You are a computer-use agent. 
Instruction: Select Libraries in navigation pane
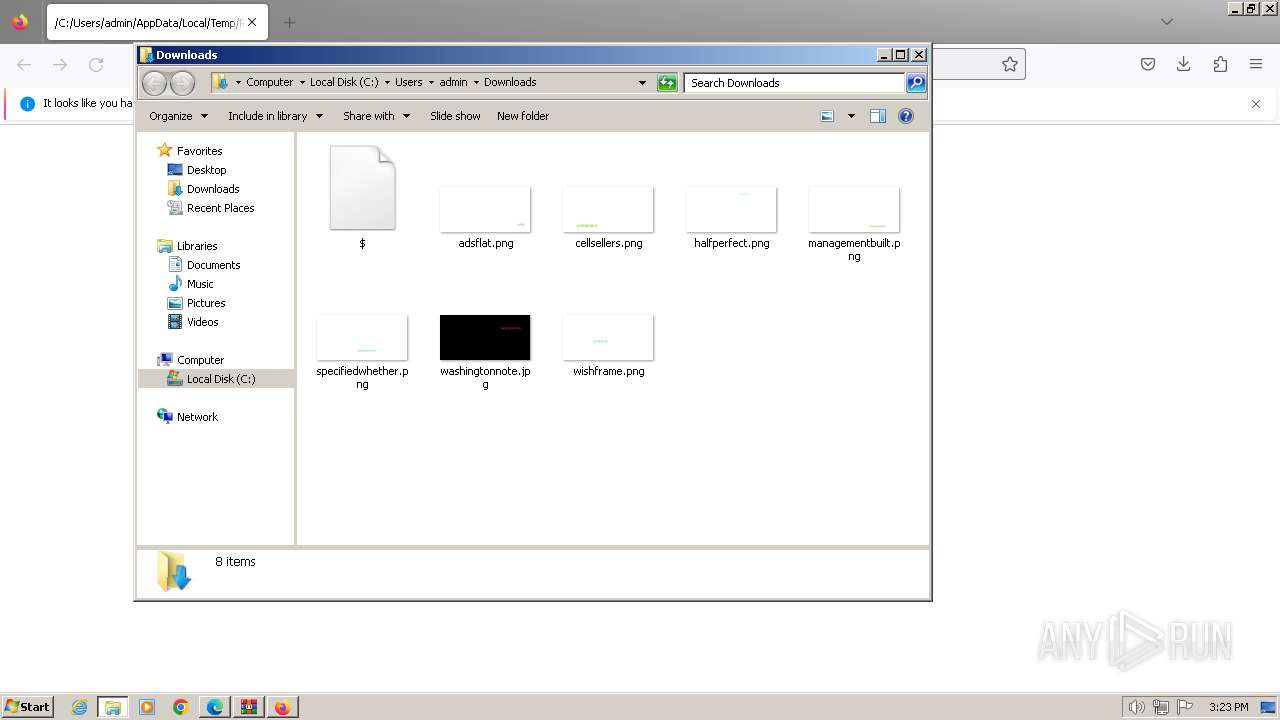pyautogui.click(x=197, y=246)
